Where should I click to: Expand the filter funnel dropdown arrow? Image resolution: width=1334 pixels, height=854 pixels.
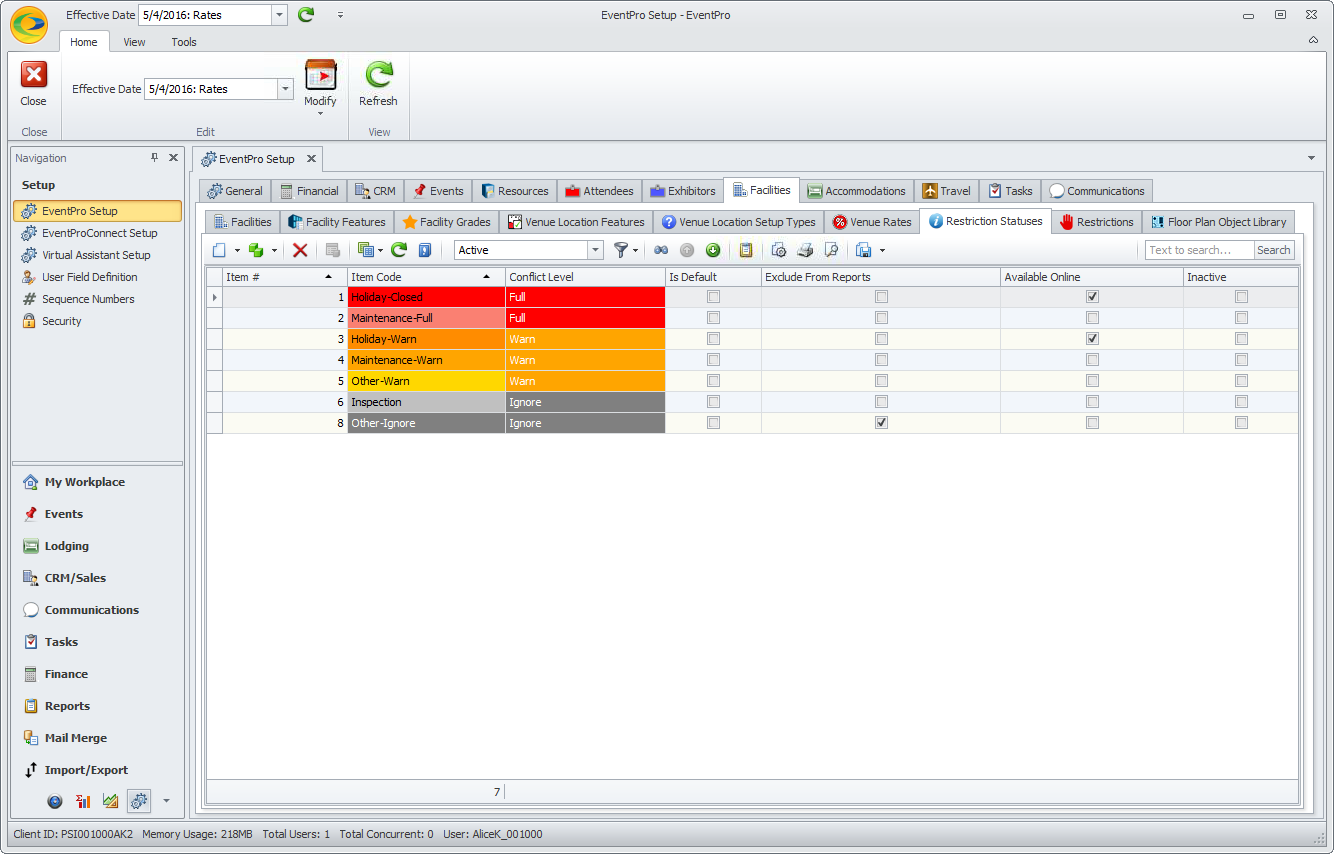pos(635,251)
